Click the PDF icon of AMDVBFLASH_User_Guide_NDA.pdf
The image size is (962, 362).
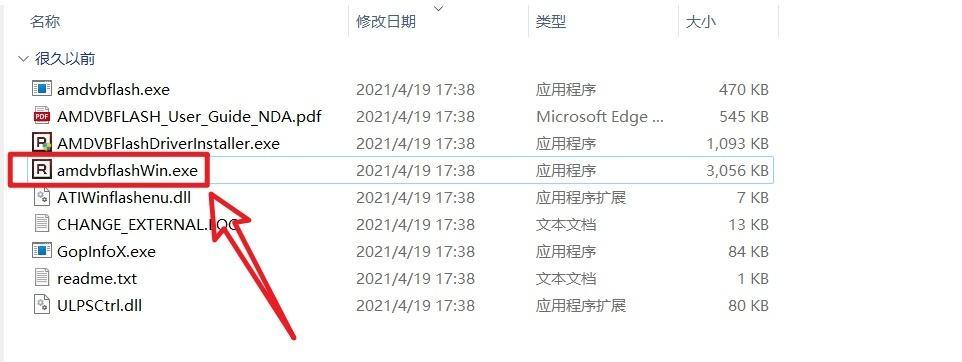tap(41, 115)
